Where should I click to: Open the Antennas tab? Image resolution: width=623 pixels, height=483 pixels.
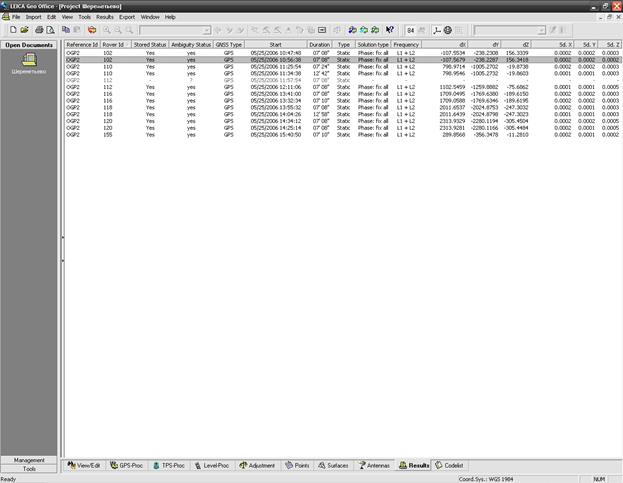click(x=375, y=465)
